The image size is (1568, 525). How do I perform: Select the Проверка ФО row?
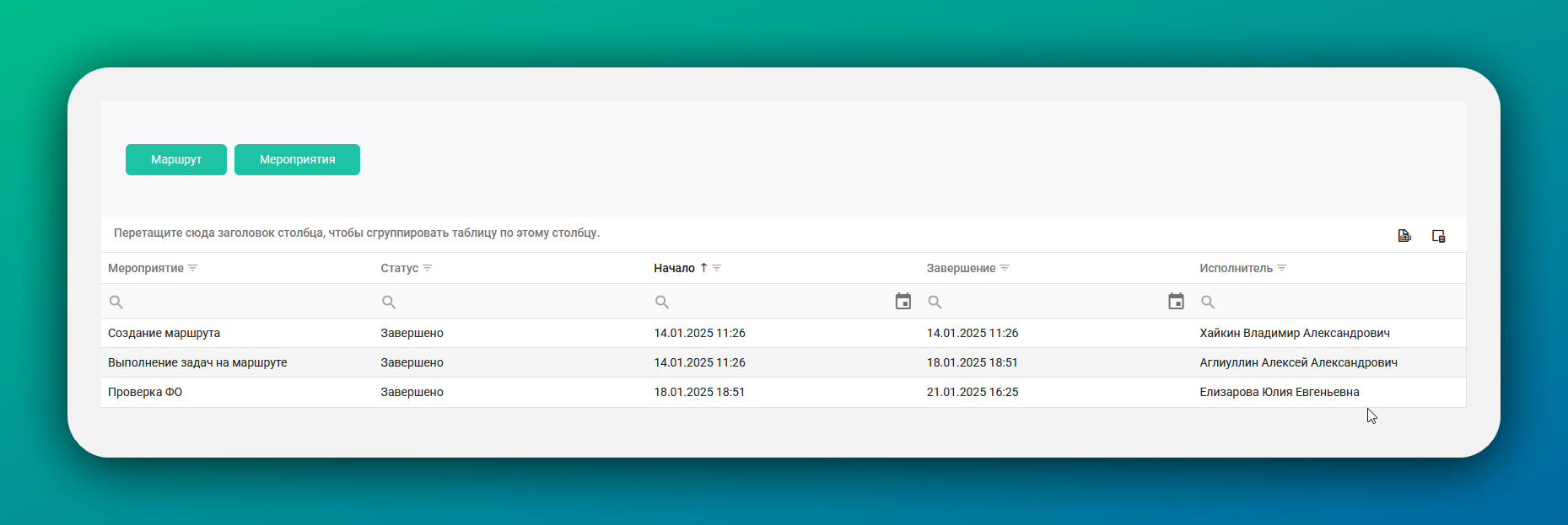click(x=784, y=392)
